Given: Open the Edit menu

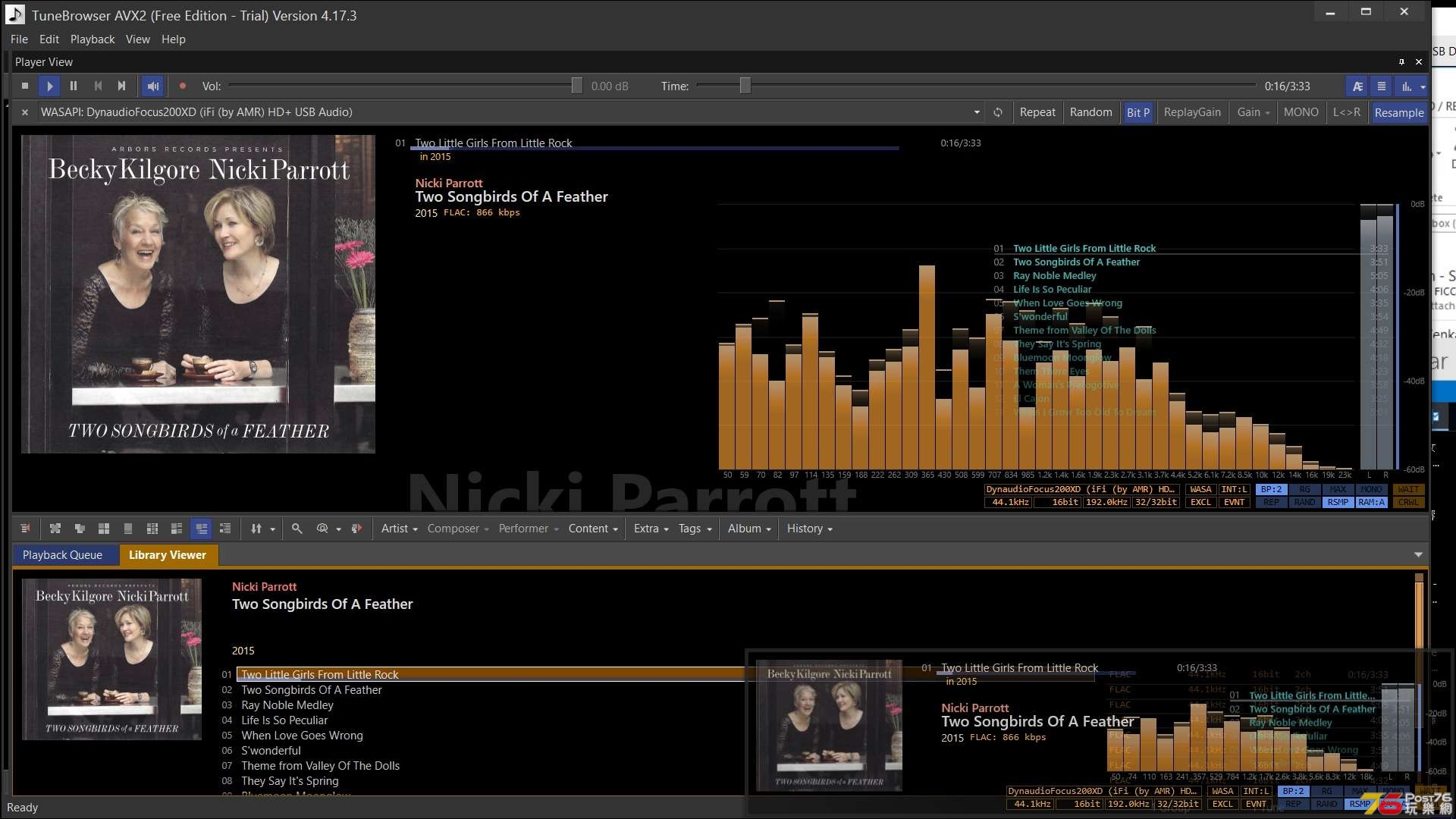Looking at the screenshot, I should [x=49, y=39].
